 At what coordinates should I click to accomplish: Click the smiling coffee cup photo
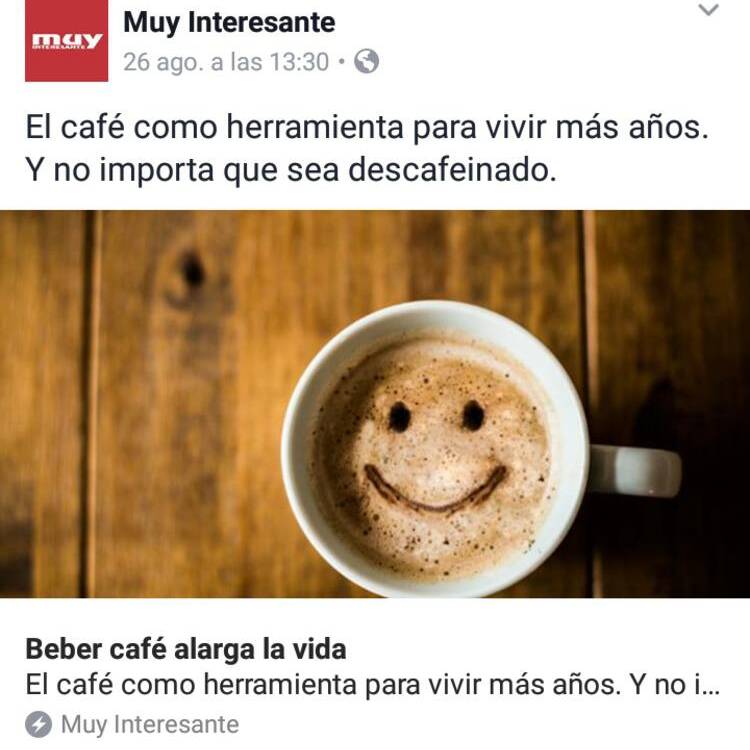point(375,404)
